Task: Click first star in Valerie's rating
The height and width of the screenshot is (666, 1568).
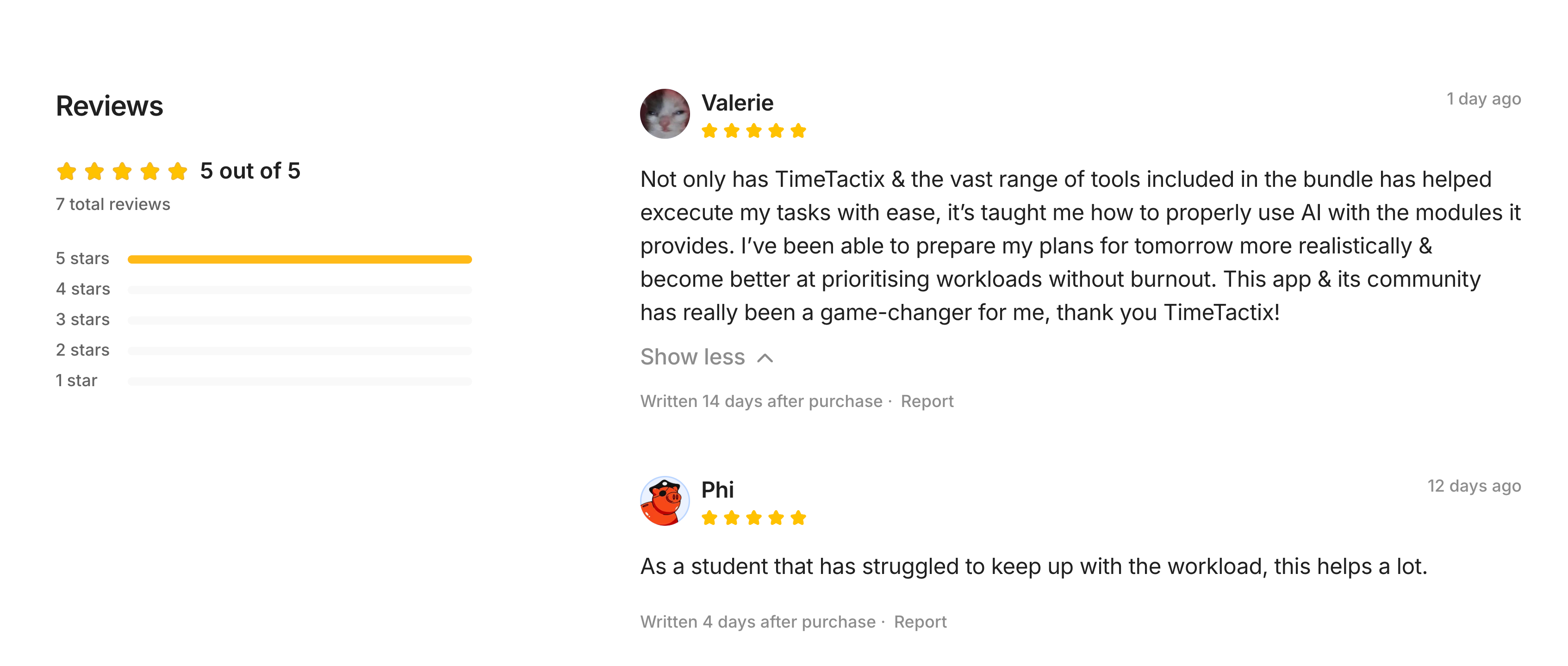Action: (709, 131)
